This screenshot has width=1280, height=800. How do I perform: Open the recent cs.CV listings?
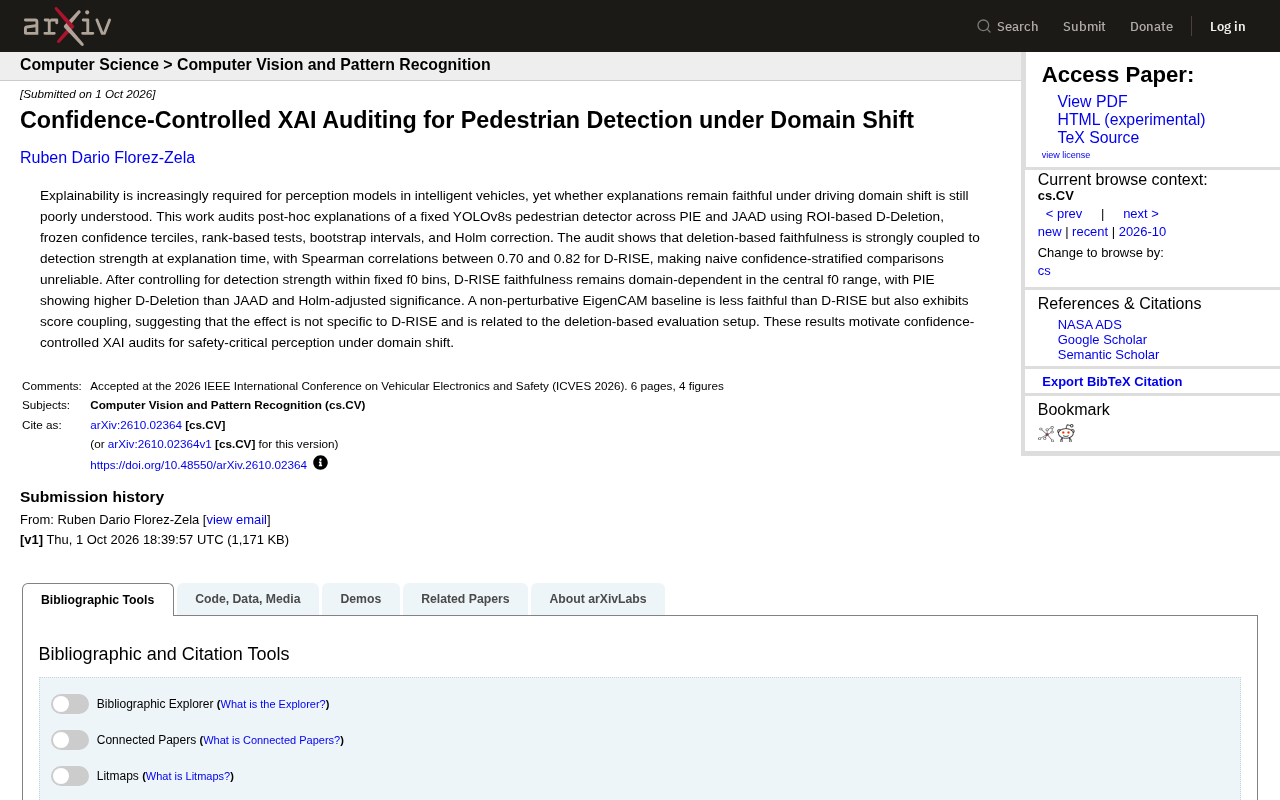1090,232
